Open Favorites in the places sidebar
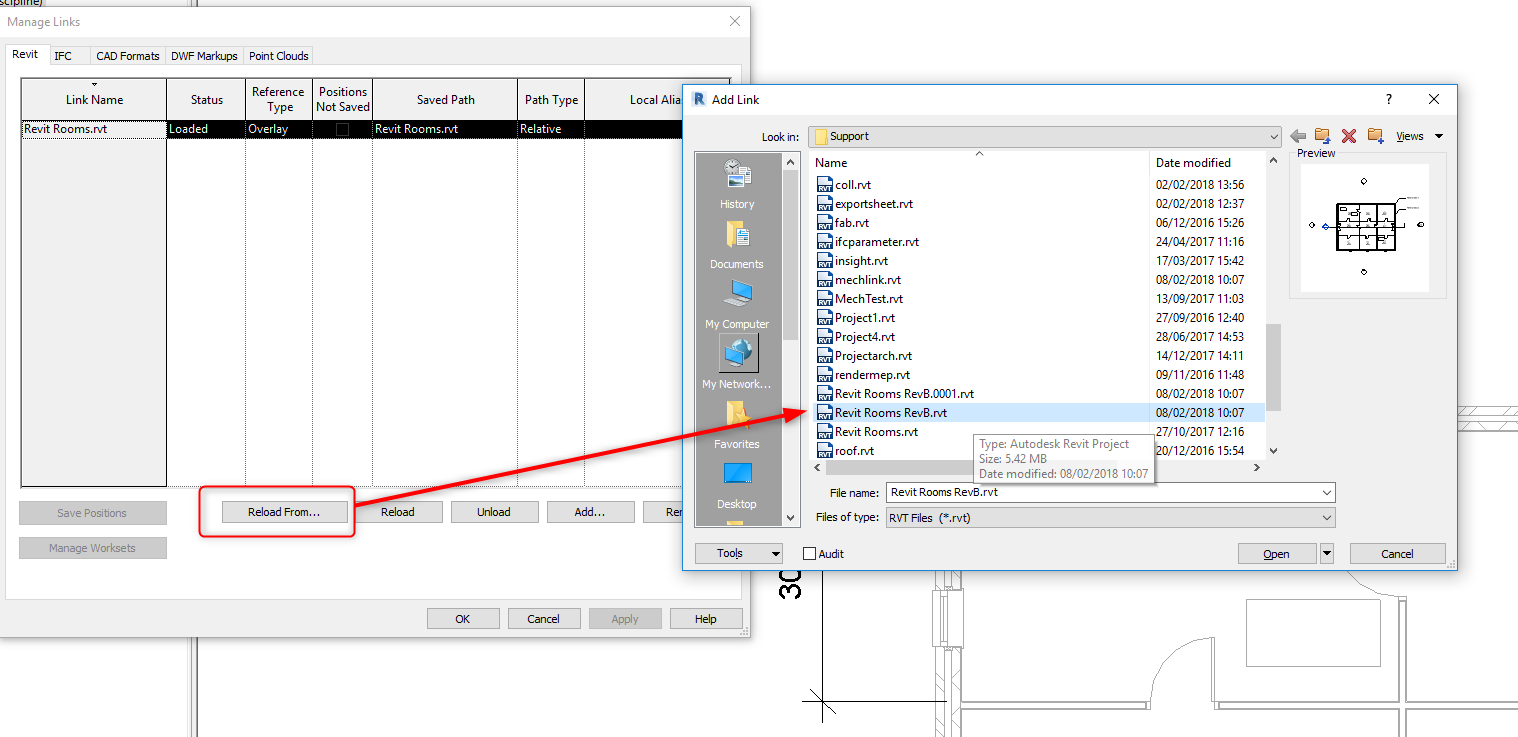The image size is (1518, 737). pyautogui.click(x=737, y=424)
